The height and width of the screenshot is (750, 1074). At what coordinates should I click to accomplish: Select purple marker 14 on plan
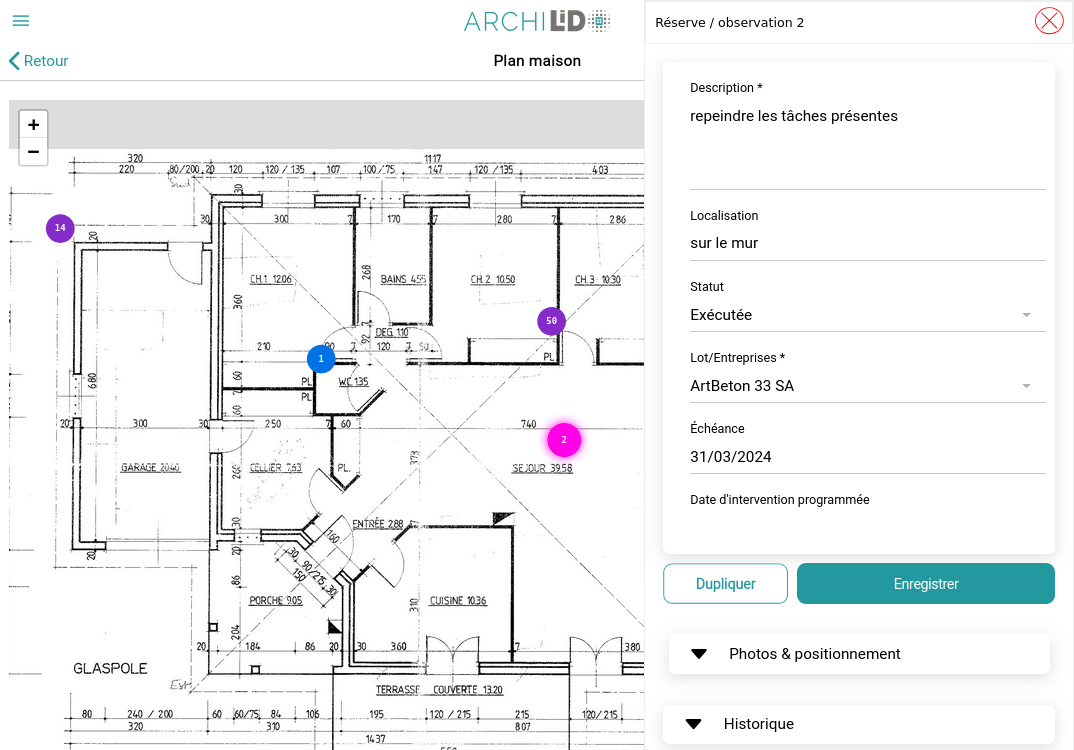[60, 228]
